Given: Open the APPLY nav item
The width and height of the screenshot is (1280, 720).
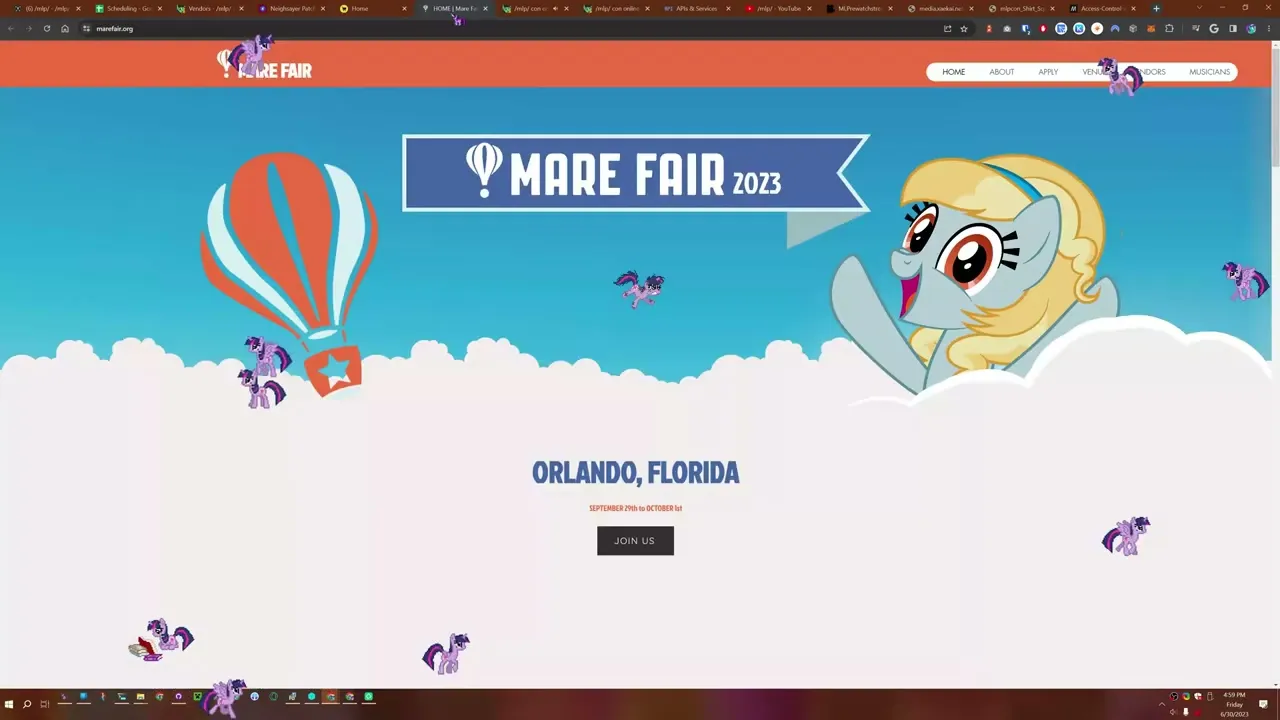Looking at the screenshot, I should 1048,72.
